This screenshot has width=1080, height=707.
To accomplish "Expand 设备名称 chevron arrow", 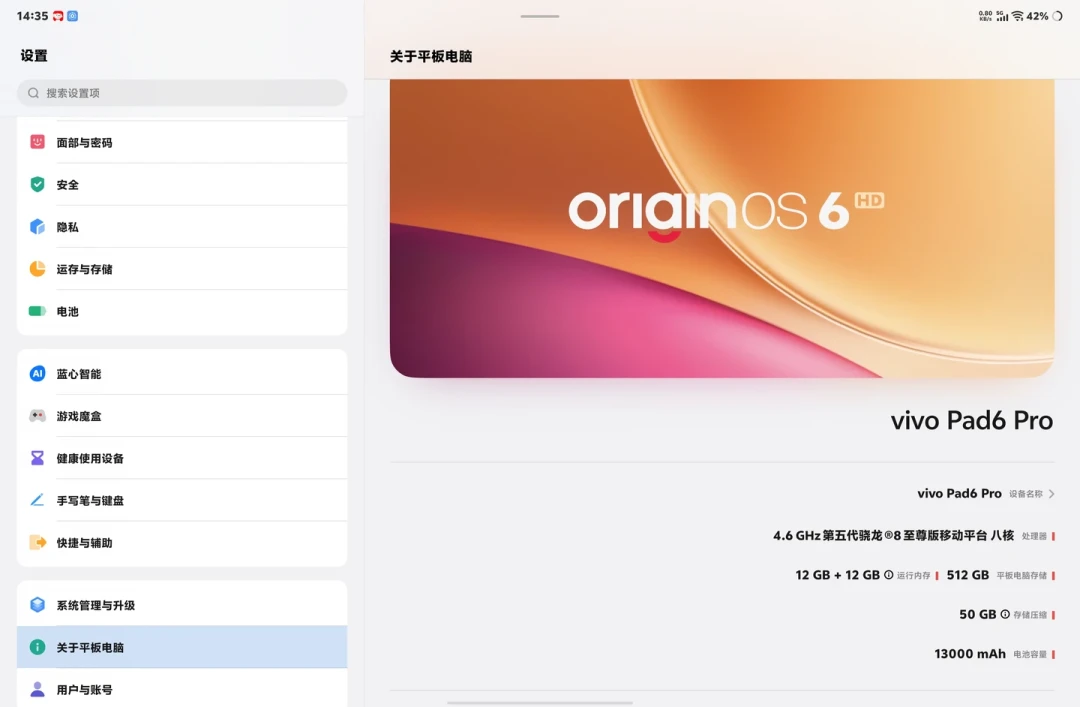I will click(x=1051, y=493).
